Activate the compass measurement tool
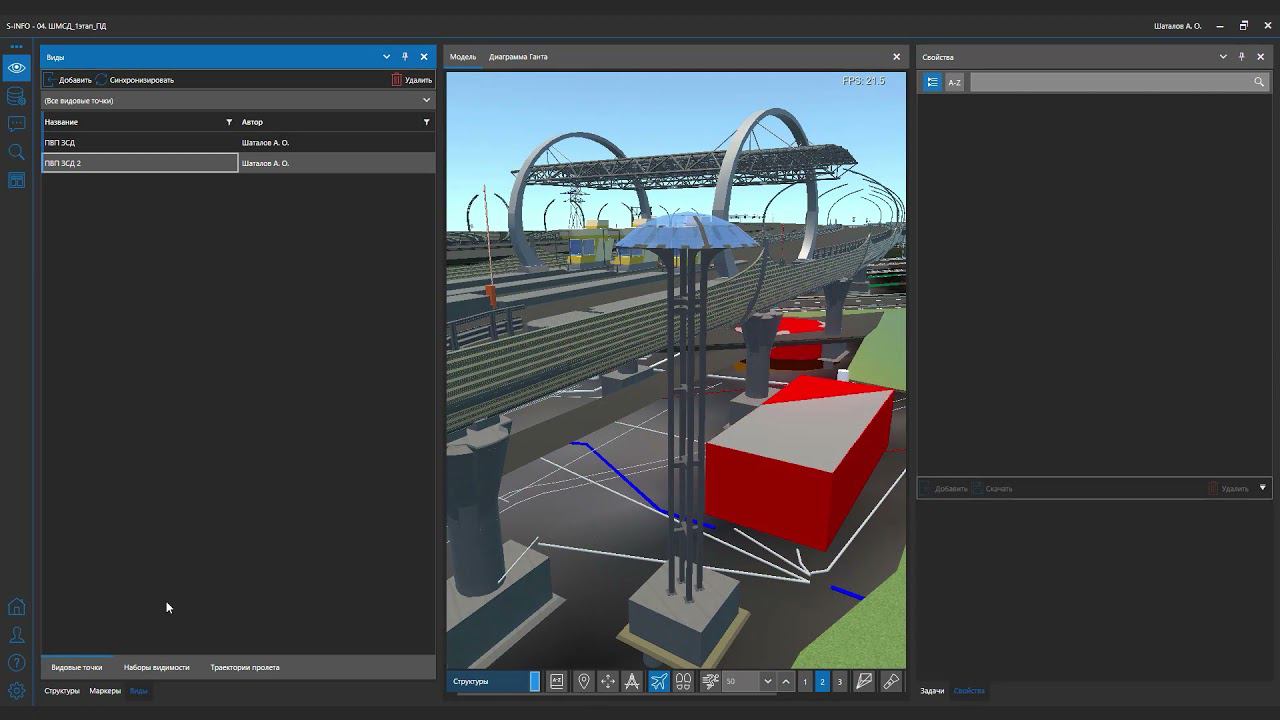 (x=632, y=681)
